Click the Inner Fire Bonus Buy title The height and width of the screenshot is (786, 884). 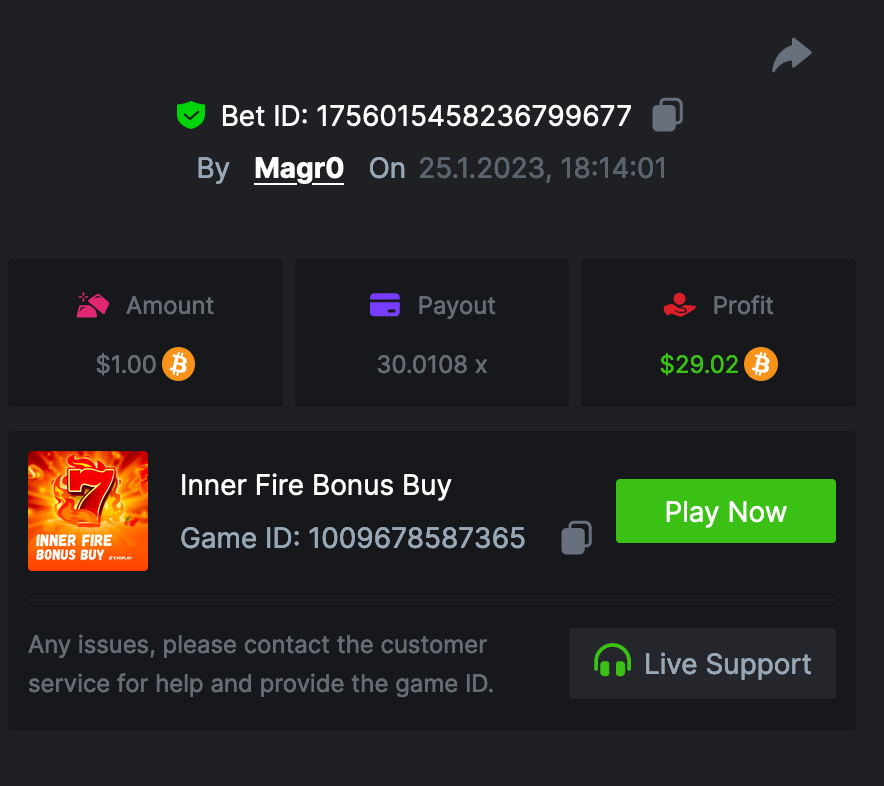(x=316, y=485)
